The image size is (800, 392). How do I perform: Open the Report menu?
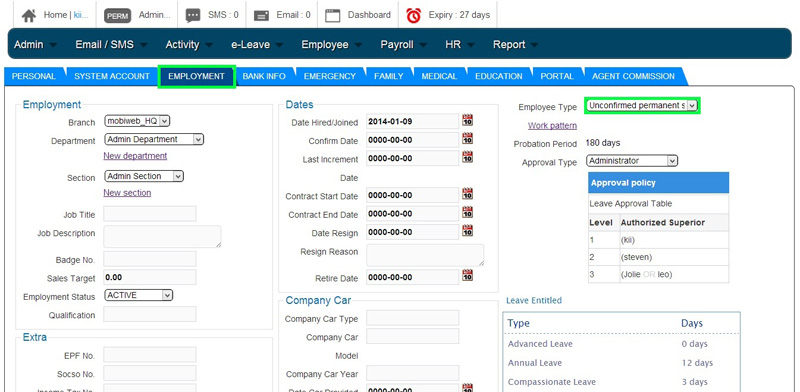pyautogui.click(x=515, y=45)
